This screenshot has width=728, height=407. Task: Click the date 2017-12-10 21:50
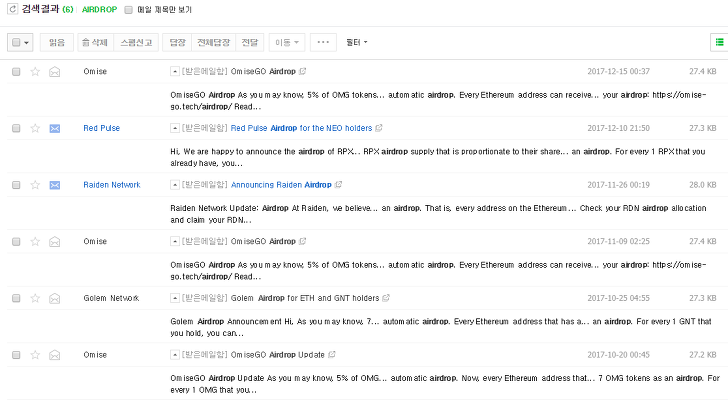[618, 128]
